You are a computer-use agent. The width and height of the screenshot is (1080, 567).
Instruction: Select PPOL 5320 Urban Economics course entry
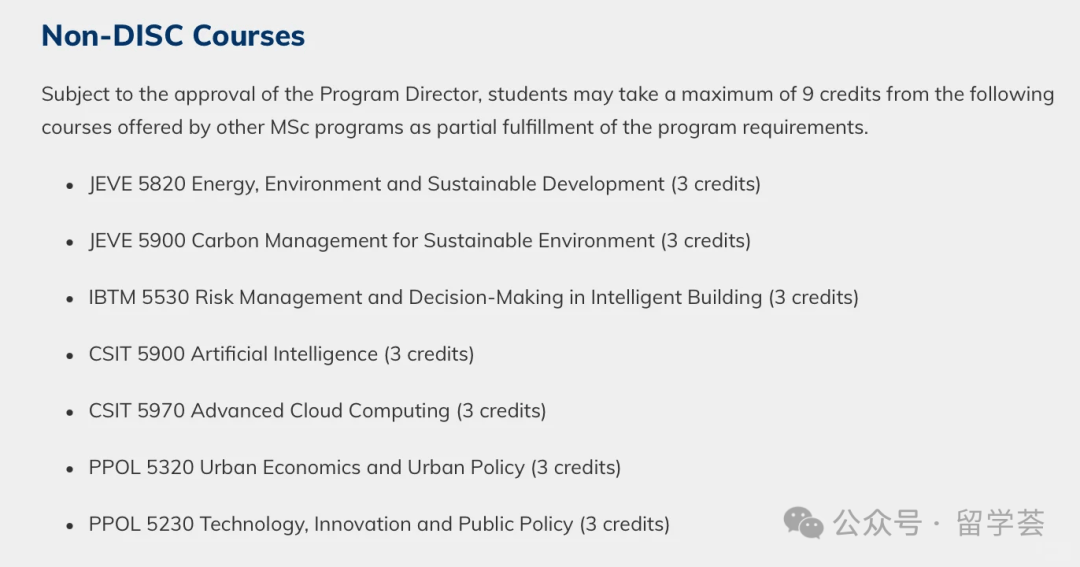click(x=355, y=467)
